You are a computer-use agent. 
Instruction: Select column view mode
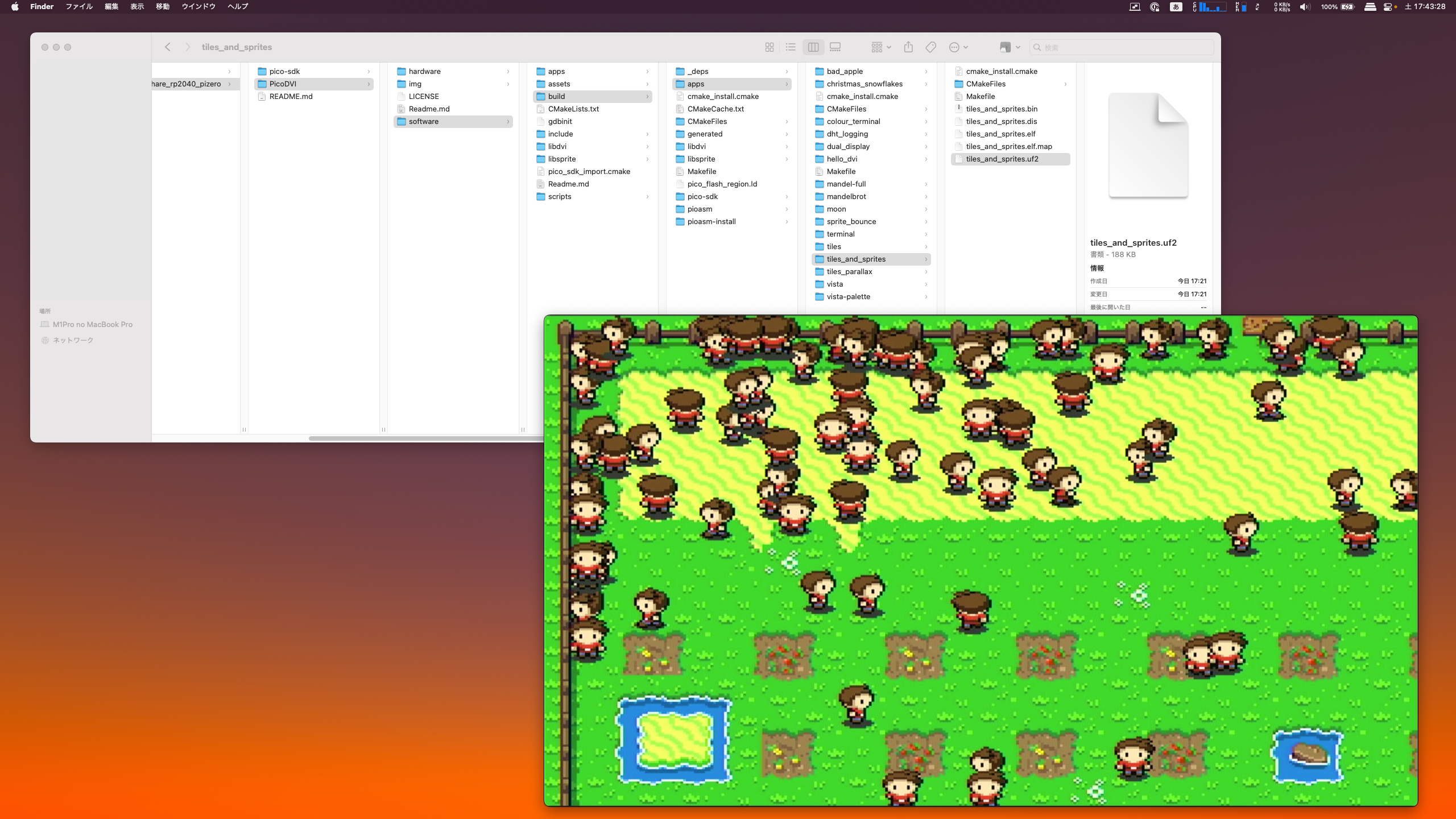click(x=813, y=47)
